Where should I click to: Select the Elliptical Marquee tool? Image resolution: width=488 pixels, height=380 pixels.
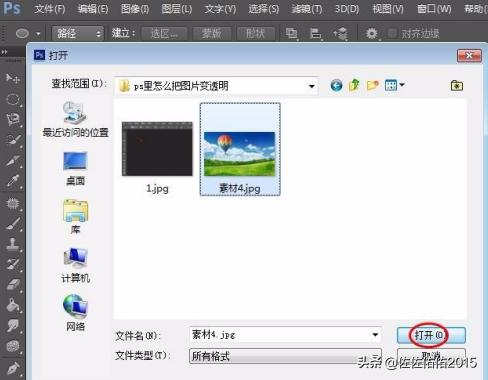pos(13,99)
